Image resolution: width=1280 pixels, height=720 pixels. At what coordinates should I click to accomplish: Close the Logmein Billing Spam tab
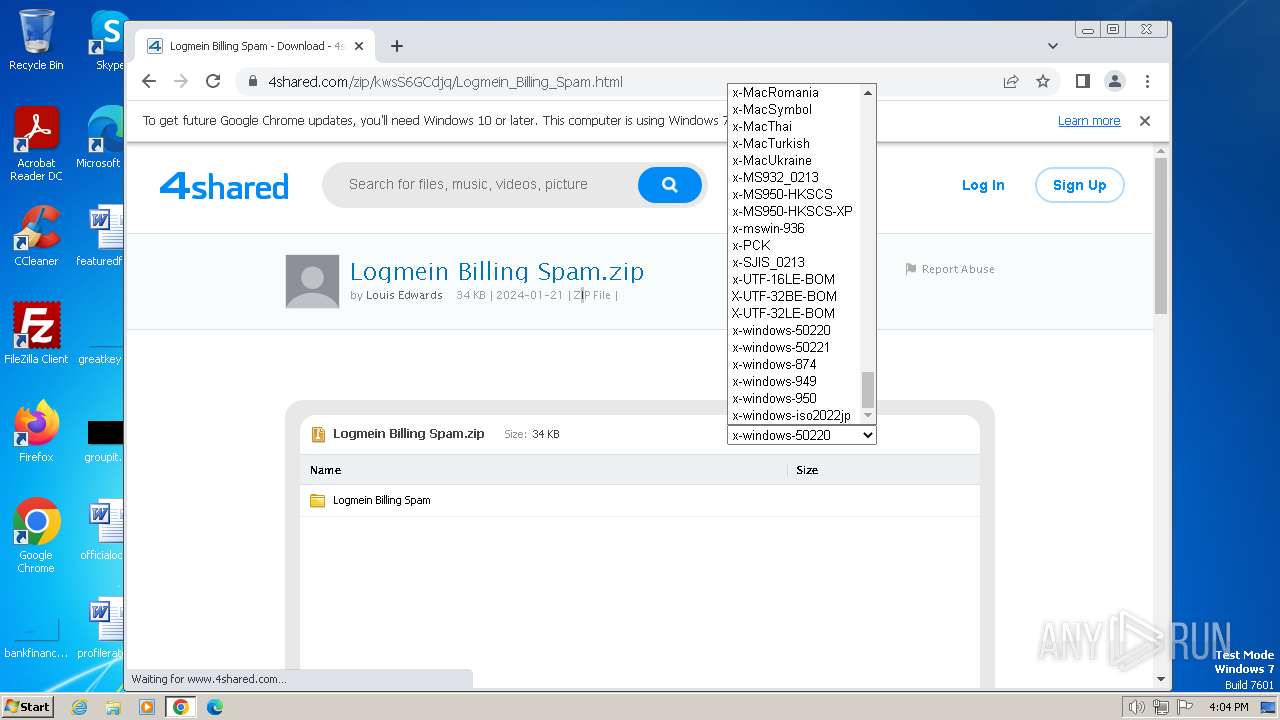(360, 46)
